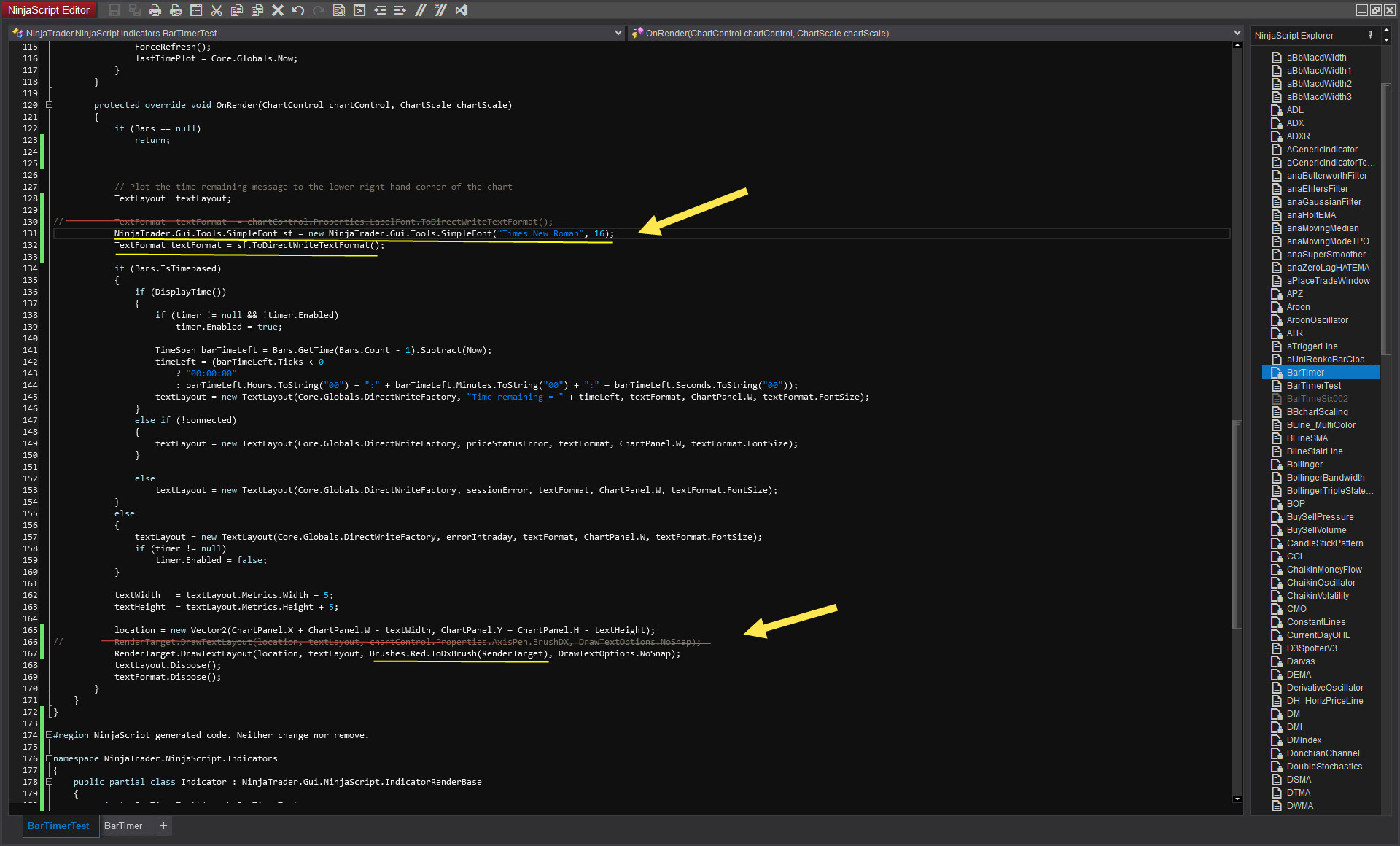This screenshot has height=846, width=1400.
Task: Select BarTimer in NinjaScript Explorer
Action: [1305, 373]
